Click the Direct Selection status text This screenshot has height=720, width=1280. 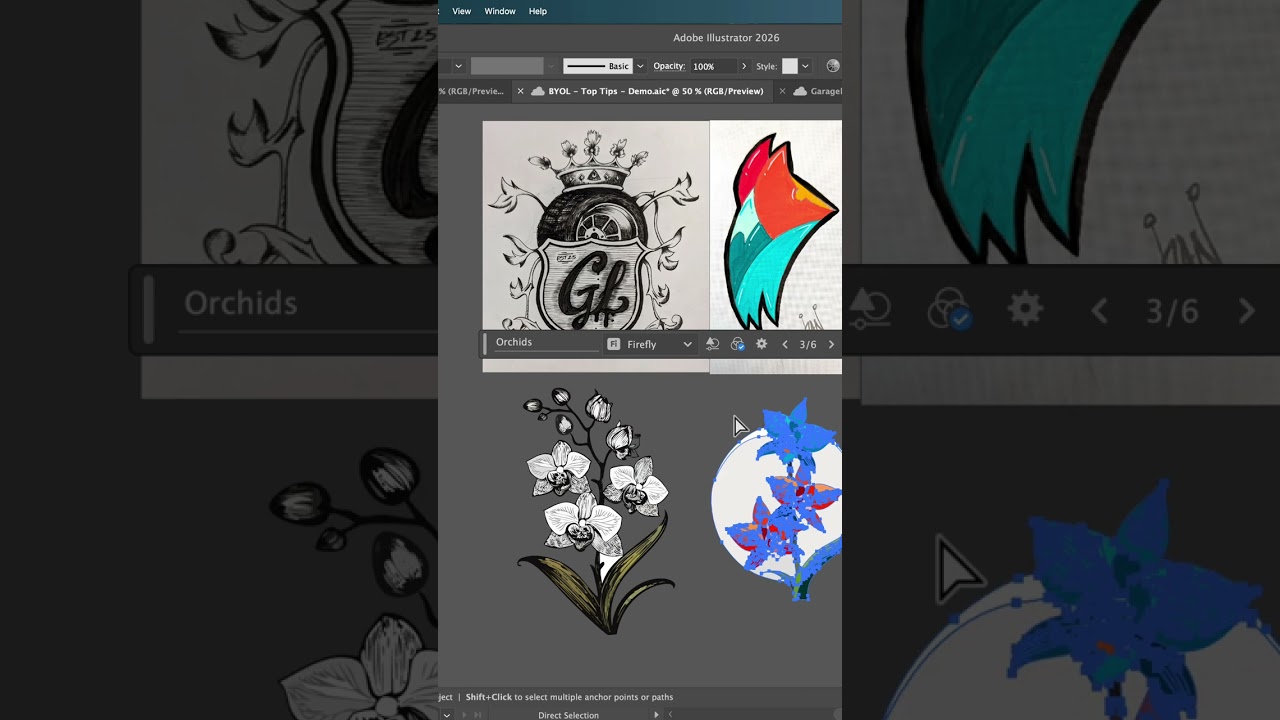point(568,715)
